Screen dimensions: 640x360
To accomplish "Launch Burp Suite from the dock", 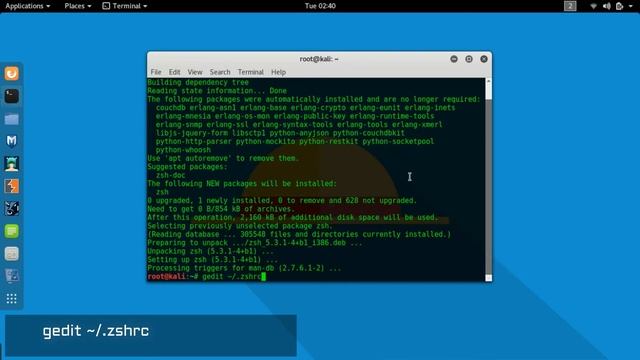I will [x=11, y=186].
